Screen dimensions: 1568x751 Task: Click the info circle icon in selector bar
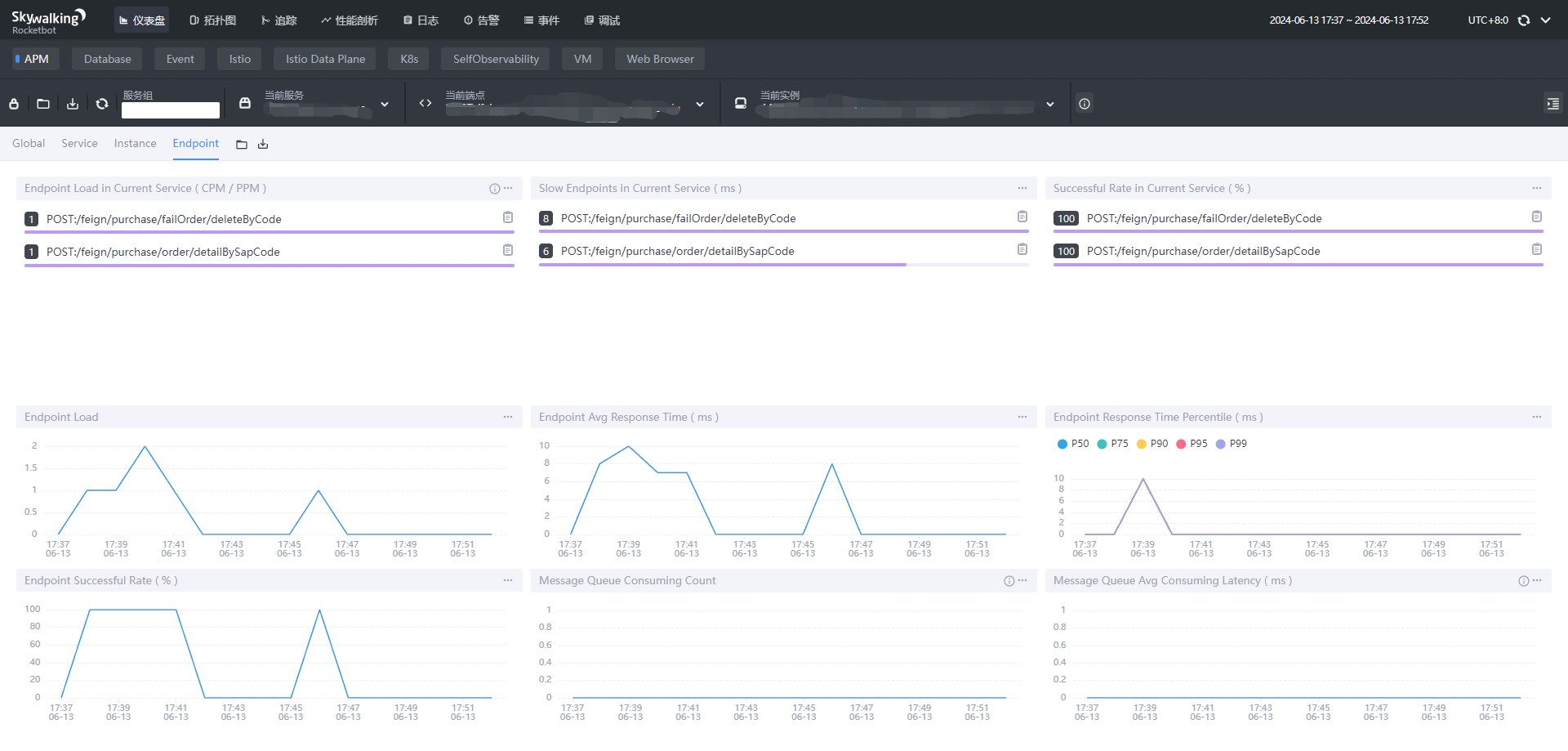[x=1085, y=104]
